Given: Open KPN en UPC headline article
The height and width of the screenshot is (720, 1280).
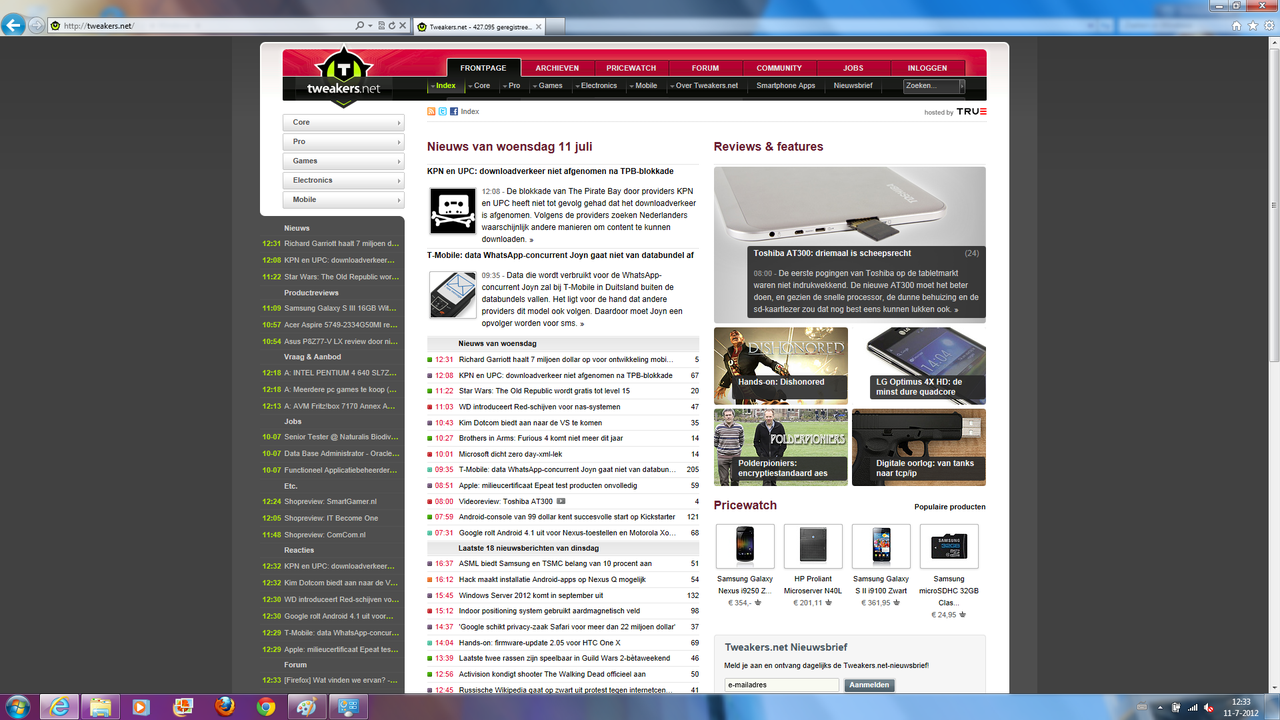Looking at the screenshot, I should [550, 171].
